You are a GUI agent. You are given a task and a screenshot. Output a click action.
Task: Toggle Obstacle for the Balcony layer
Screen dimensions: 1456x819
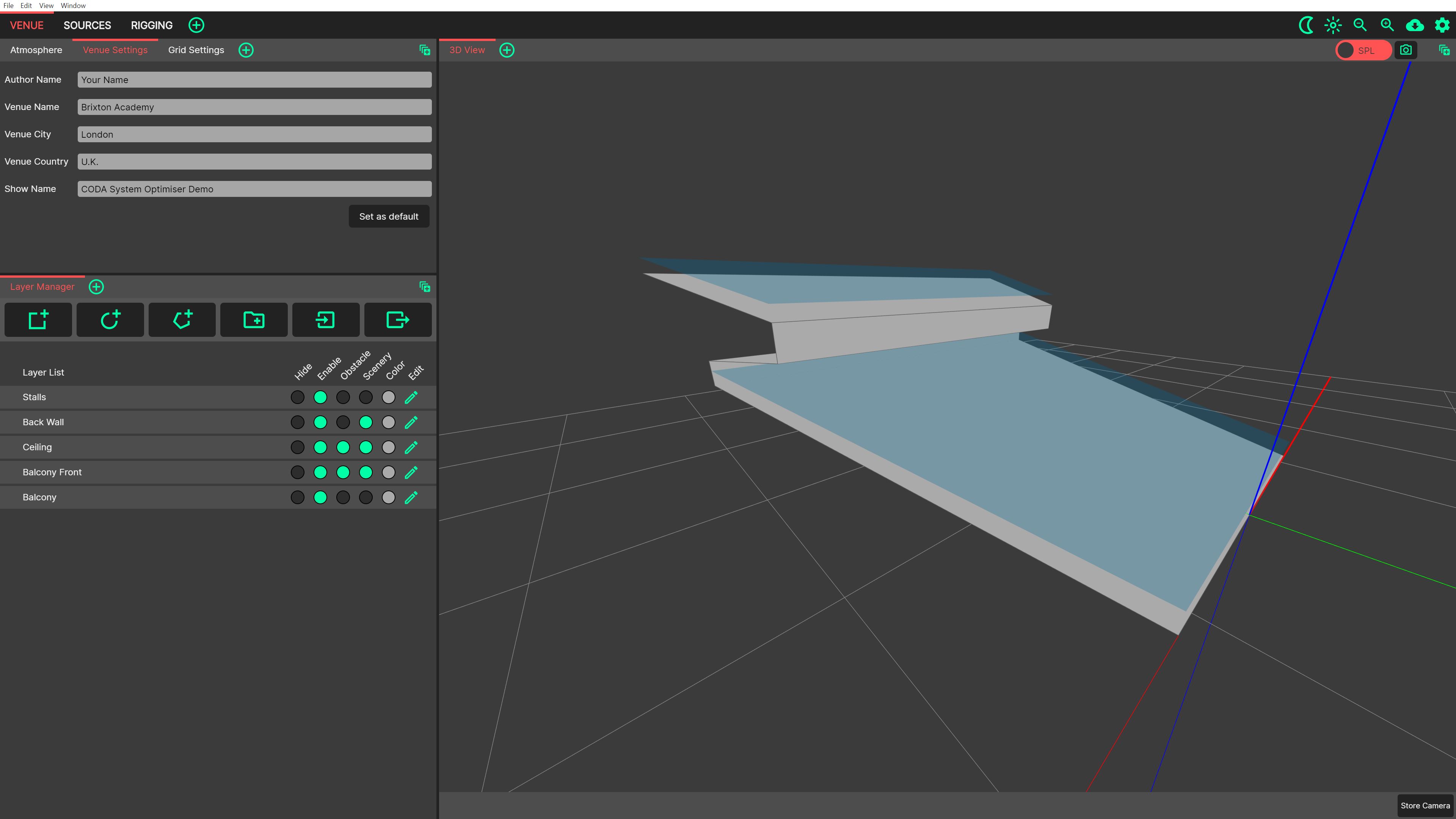pos(342,497)
